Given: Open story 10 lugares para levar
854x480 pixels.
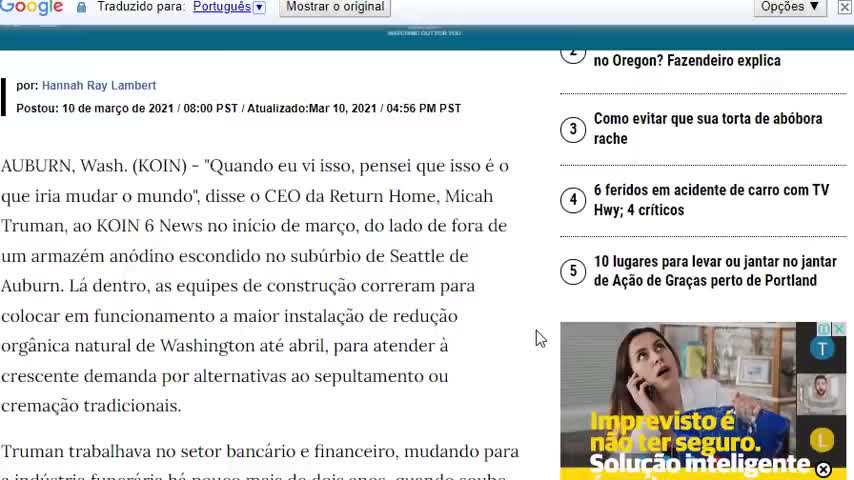Looking at the screenshot, I should click(715, 271).
